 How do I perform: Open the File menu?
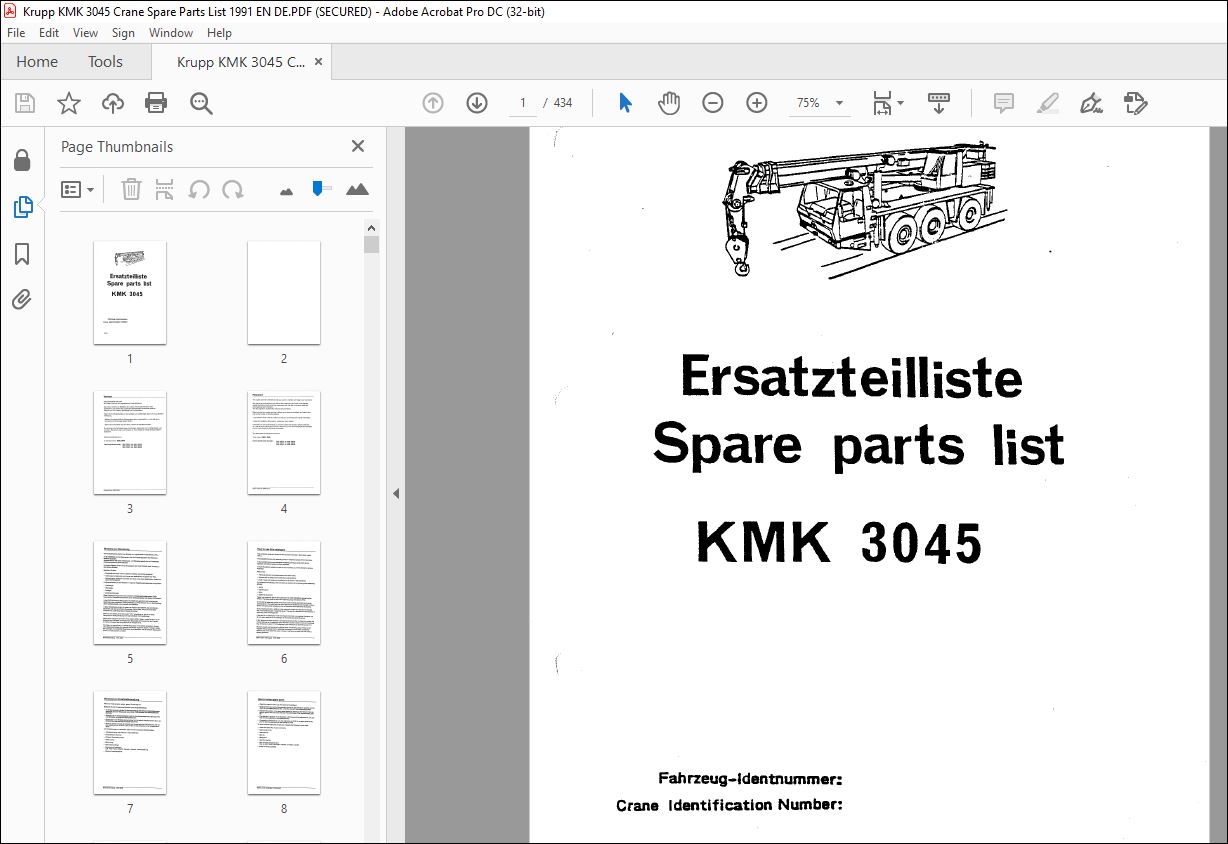click(16, 33)
